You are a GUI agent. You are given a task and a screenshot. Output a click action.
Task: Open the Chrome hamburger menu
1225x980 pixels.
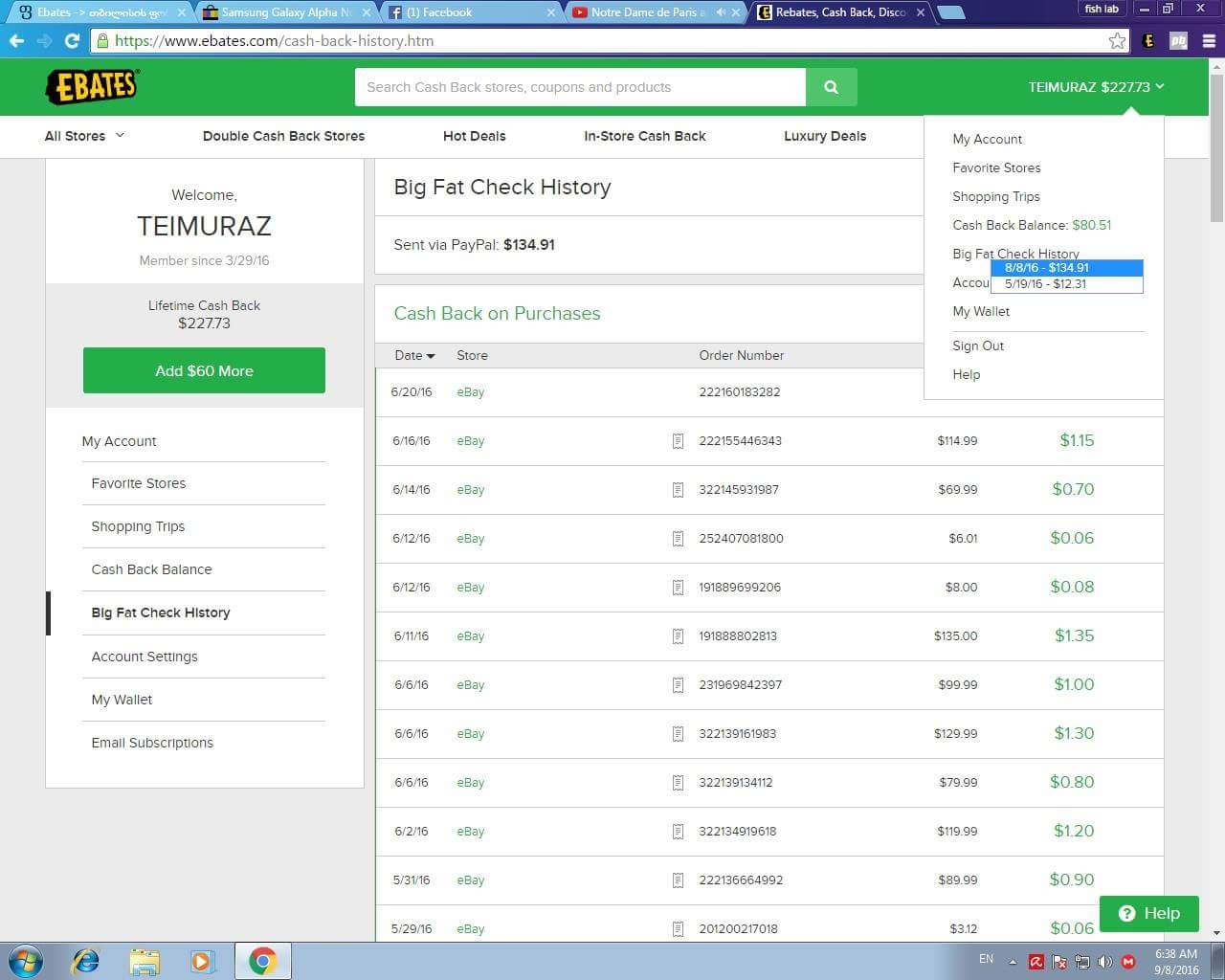point(1210,41)
